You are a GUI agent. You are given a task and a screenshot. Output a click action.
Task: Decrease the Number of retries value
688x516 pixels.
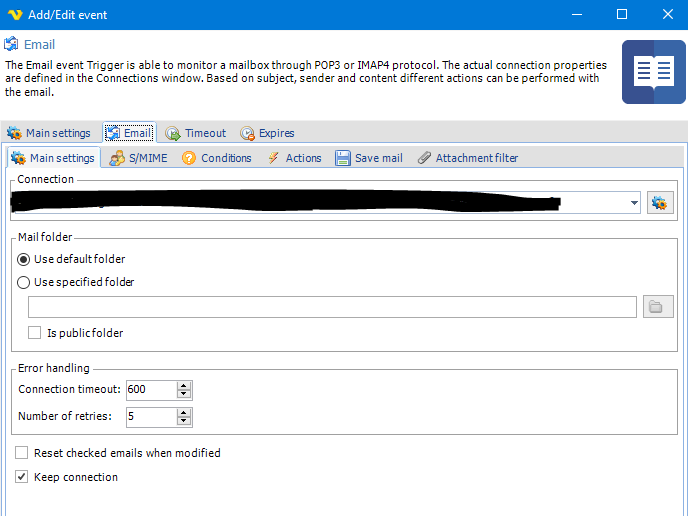pyautogui.click(x=184, y=421)
